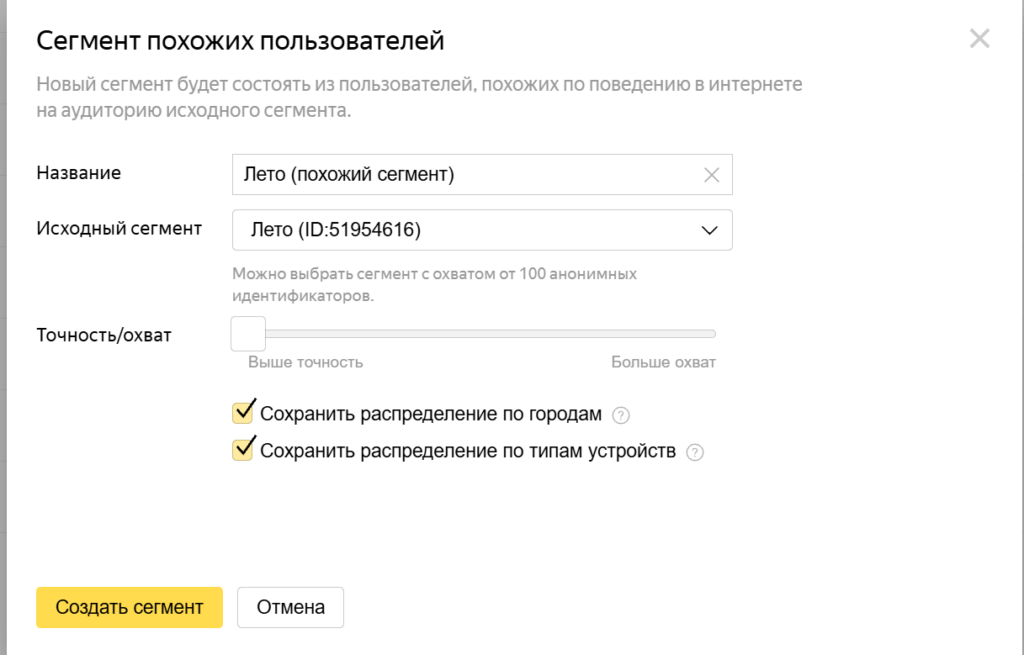Click the Выше точность label under the slider
Screen dimensions: 1024x655
[x=305, y=362]
